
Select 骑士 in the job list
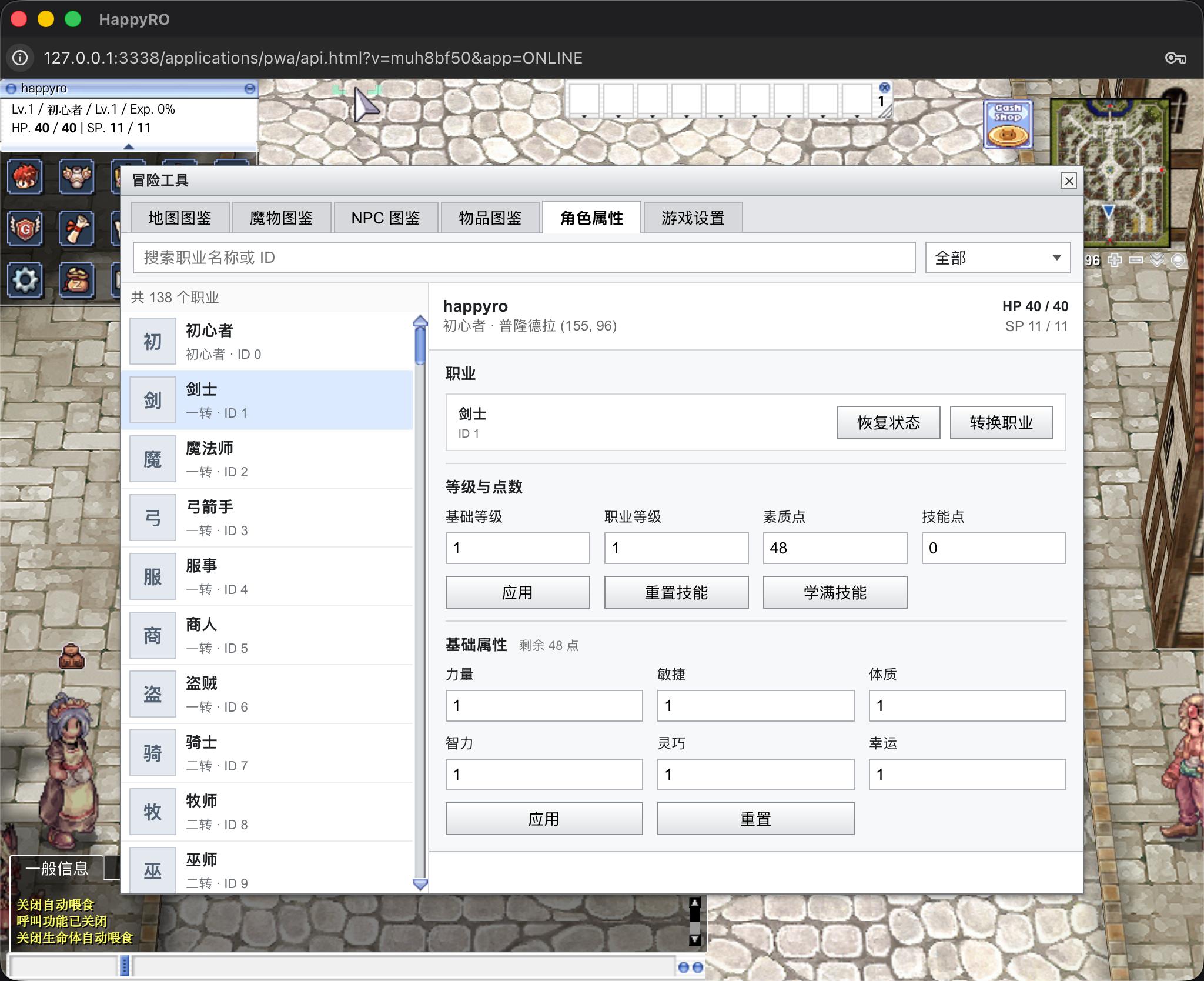click(x=268, y=753)
